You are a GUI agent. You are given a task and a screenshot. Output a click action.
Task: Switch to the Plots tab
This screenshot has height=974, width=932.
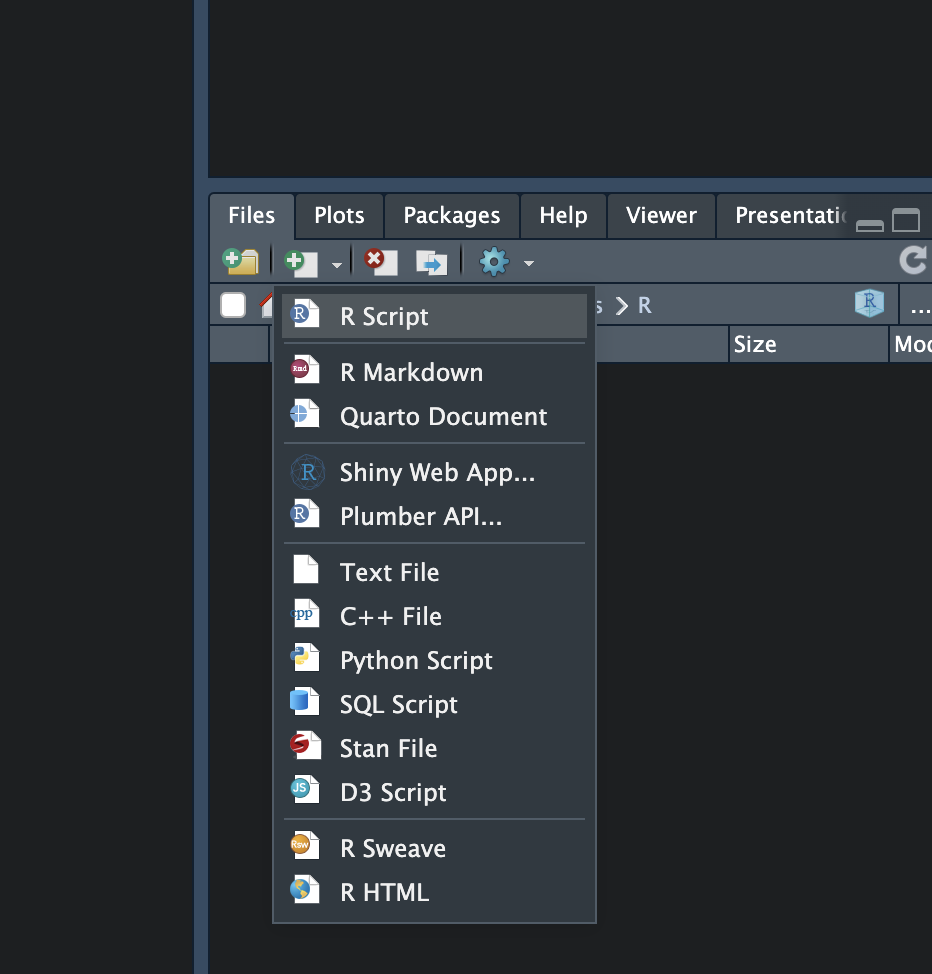coord(339,215)
